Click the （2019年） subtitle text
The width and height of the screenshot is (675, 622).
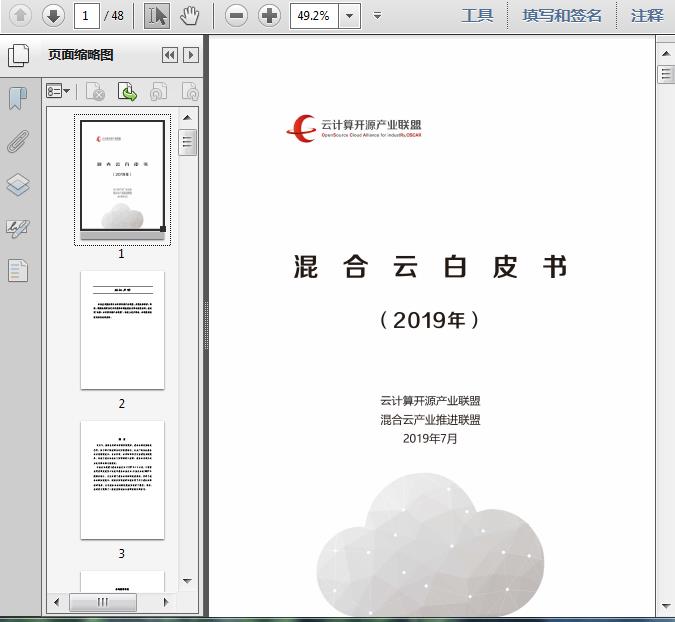(430, 320)
